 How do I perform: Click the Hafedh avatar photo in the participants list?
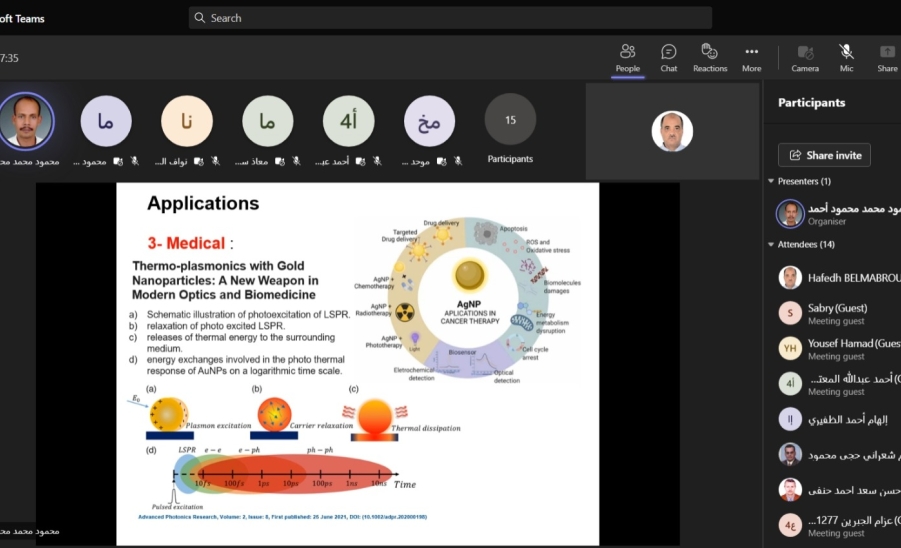(790, 277)
